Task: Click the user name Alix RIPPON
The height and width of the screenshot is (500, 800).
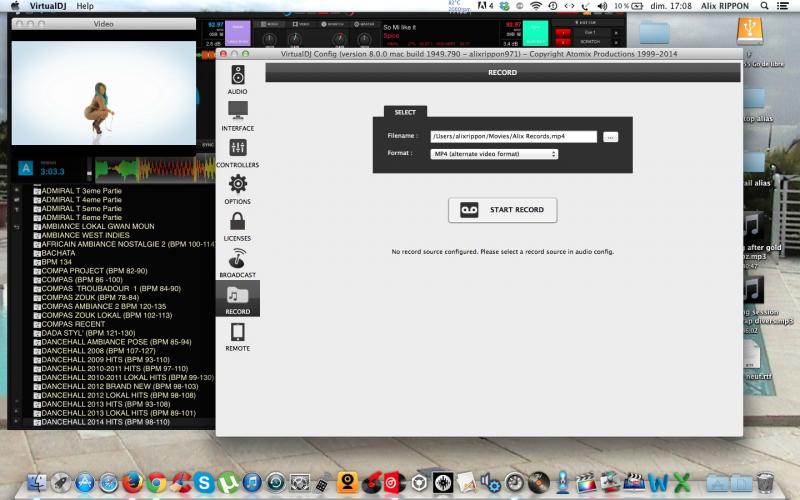Action: click(724, 6)
